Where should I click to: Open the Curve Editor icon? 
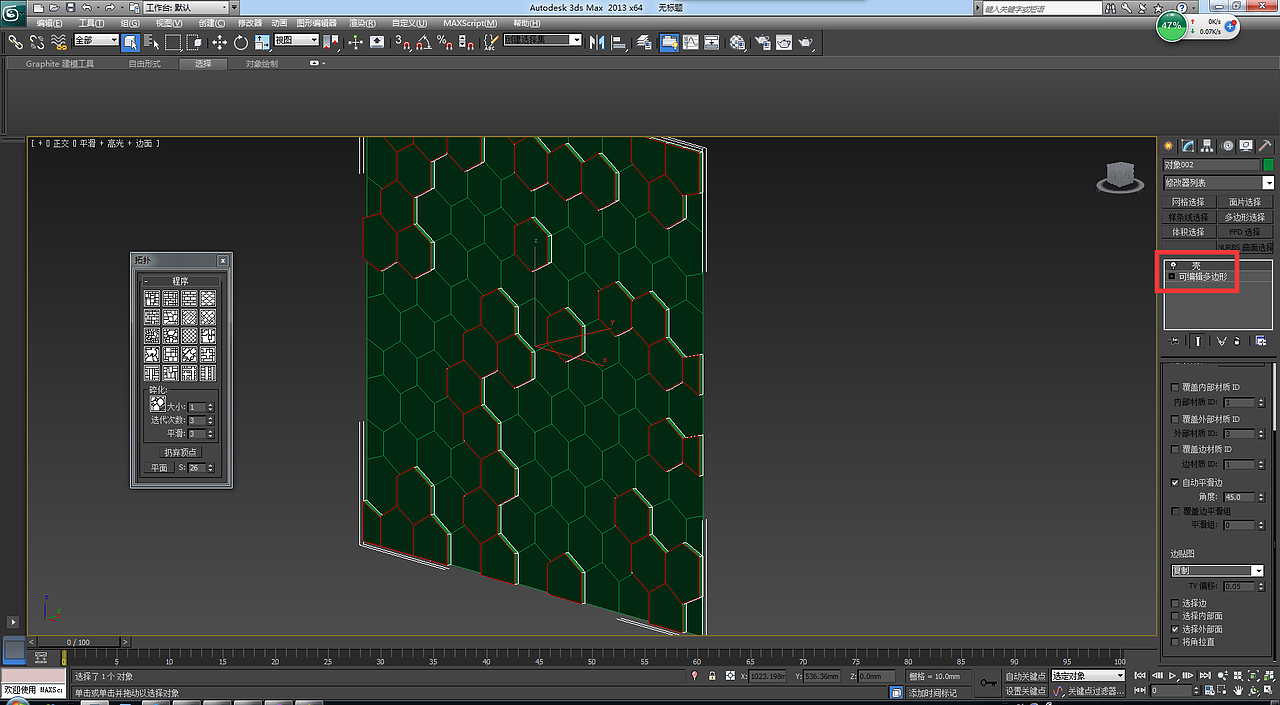690,42
